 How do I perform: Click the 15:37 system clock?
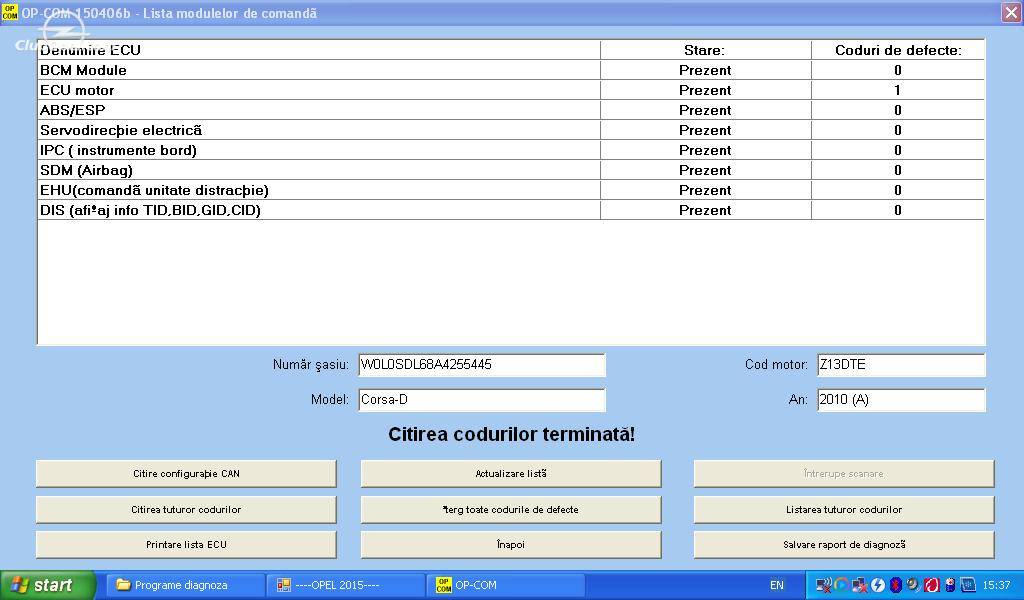(x=997, y=585)
